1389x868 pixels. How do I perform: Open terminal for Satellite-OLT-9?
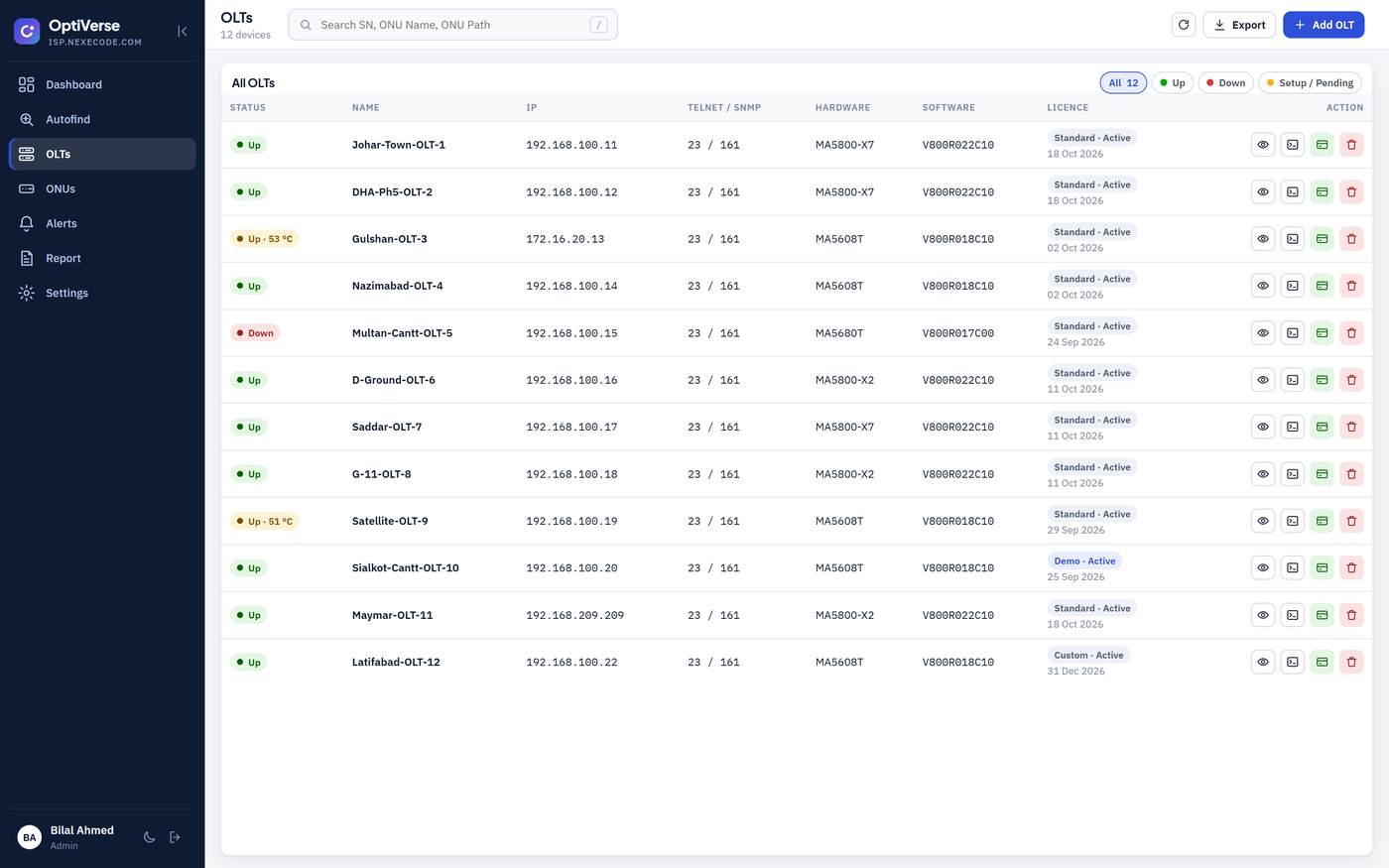[1293, 521]
